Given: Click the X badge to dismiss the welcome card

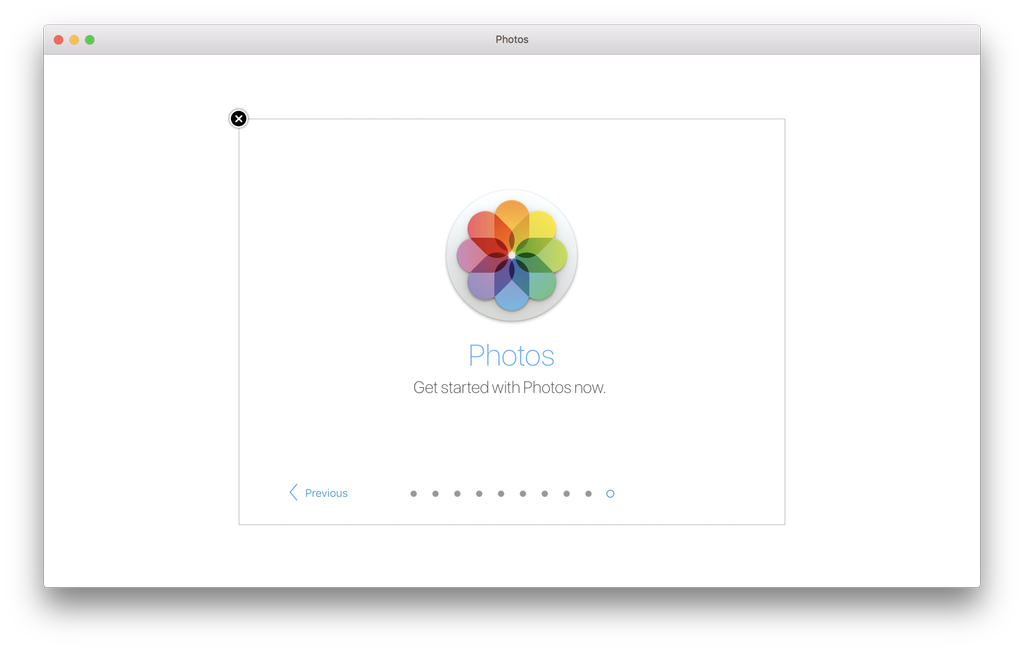Looking at the screenshot, I should tap(238, 117).
